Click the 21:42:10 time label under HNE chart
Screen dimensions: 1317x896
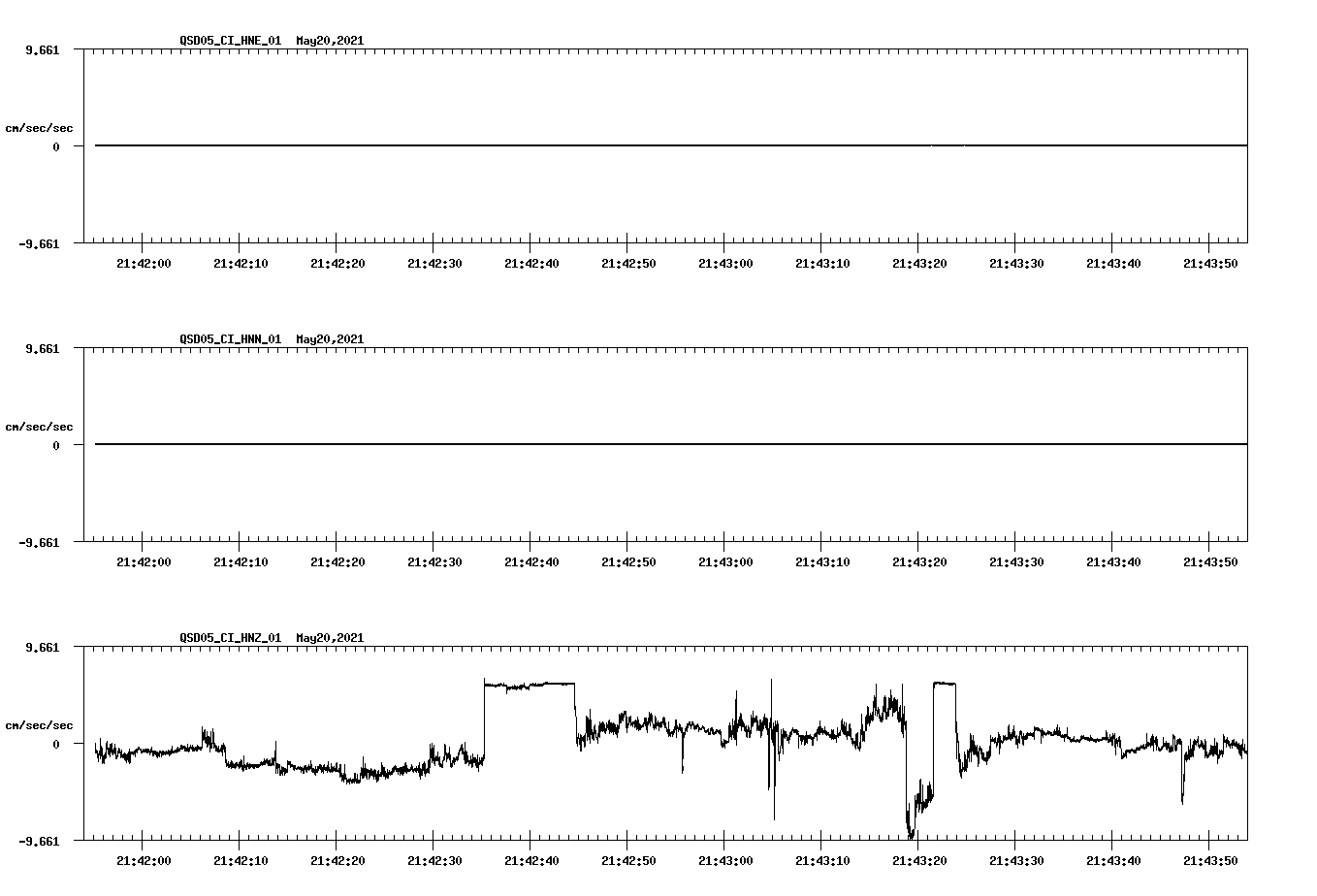[241, 263]
